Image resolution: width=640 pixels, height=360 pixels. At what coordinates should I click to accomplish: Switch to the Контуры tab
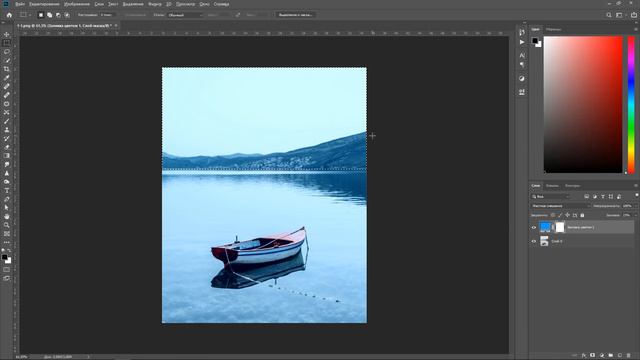(572, 186)
